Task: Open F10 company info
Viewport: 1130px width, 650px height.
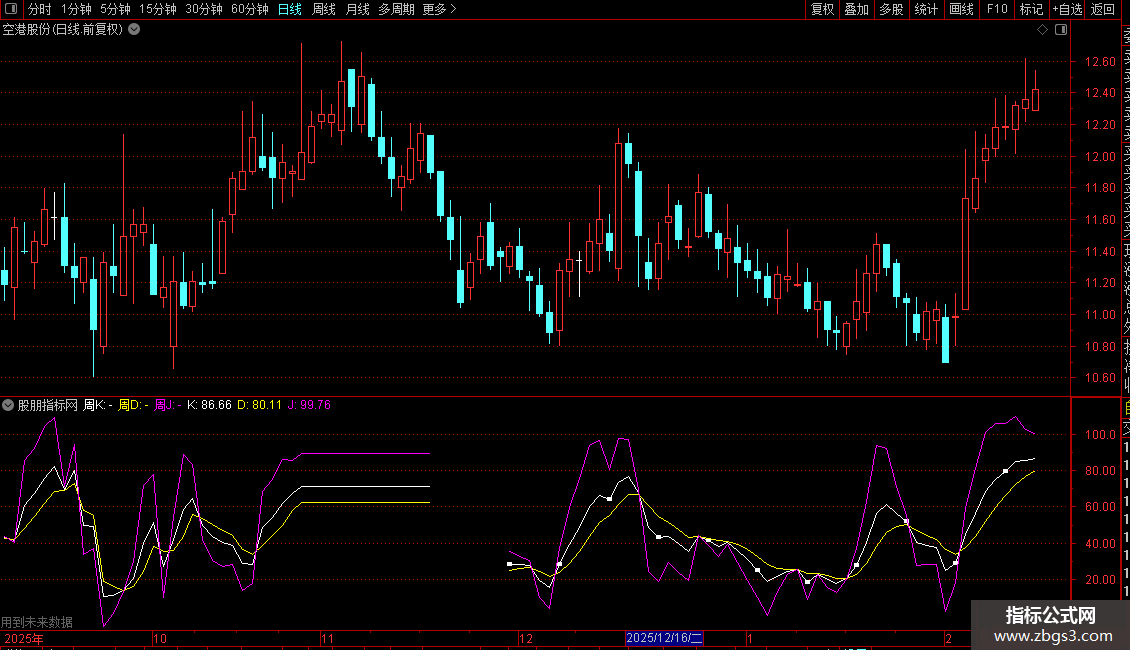Action: tap(996, 9)
